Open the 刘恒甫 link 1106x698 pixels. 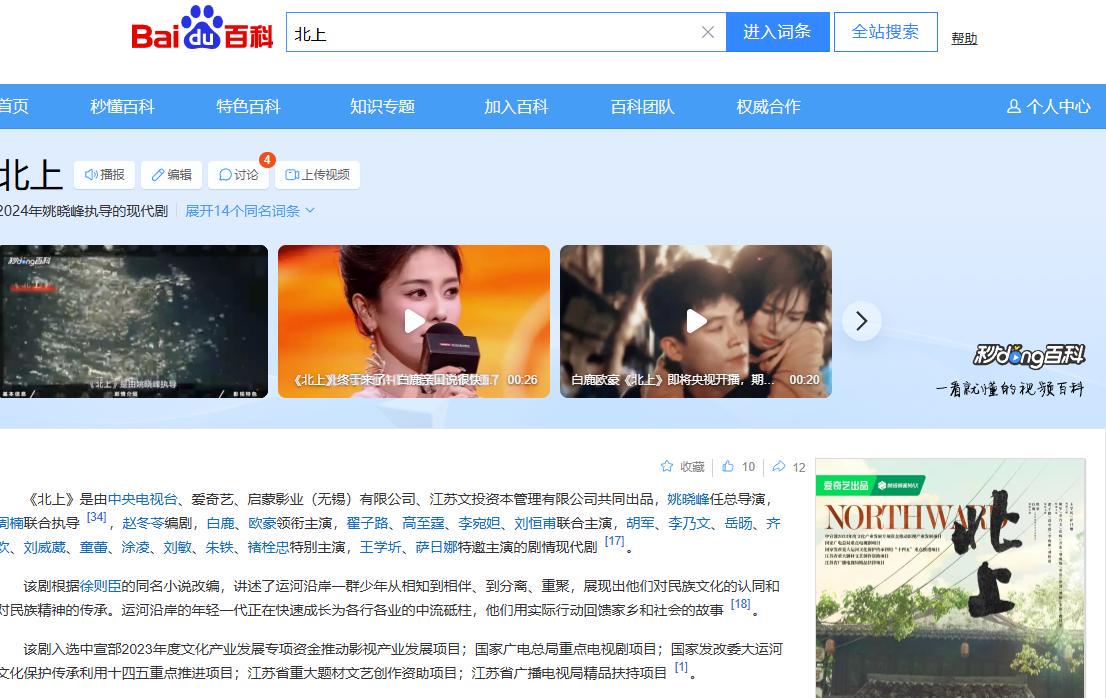point(535,523)
